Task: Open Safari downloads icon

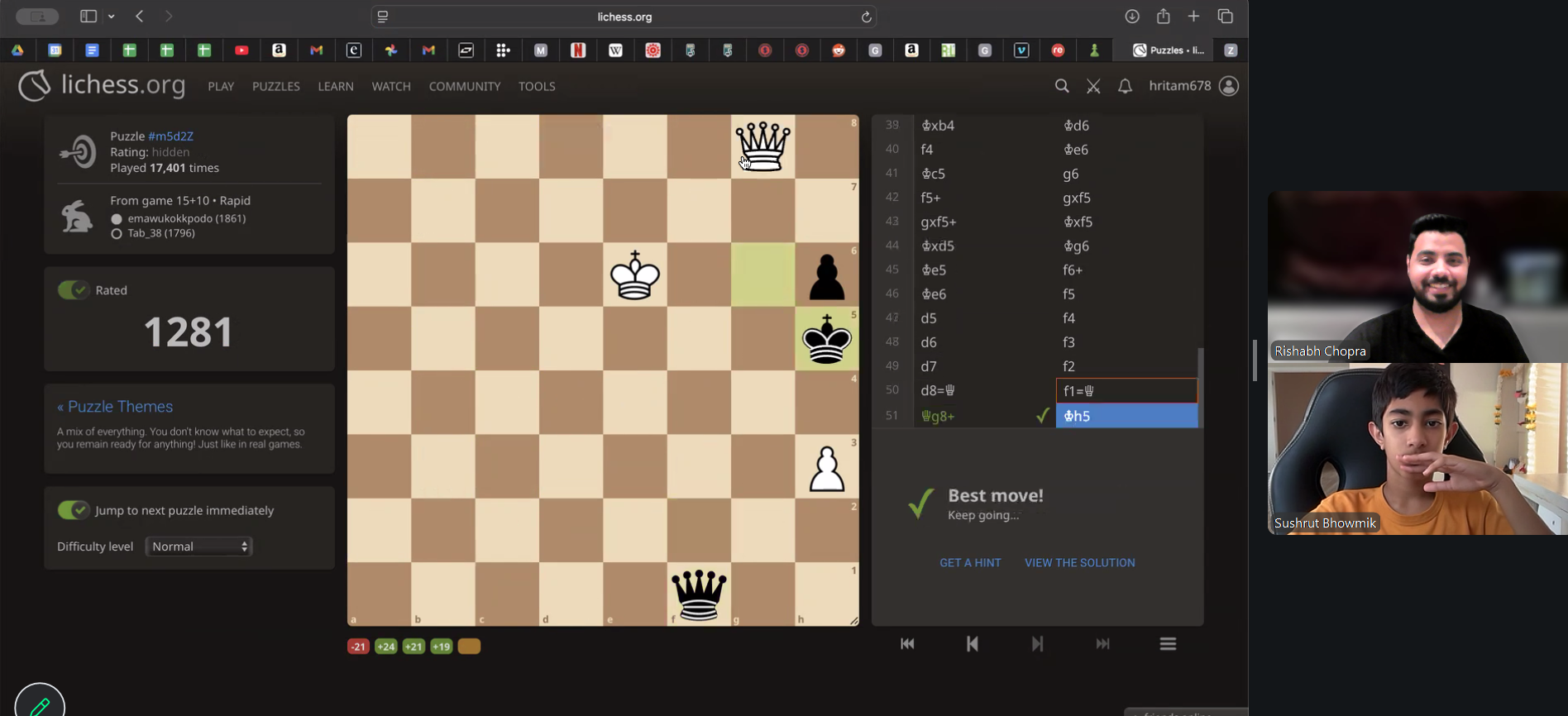Action: [x=1132, y=17]
